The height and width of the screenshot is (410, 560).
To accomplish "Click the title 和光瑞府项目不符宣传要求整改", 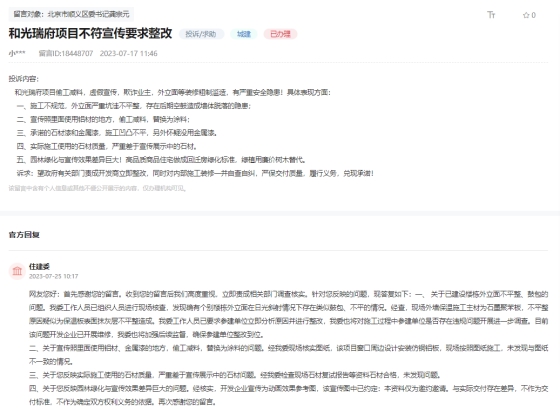I will point(90,33).
